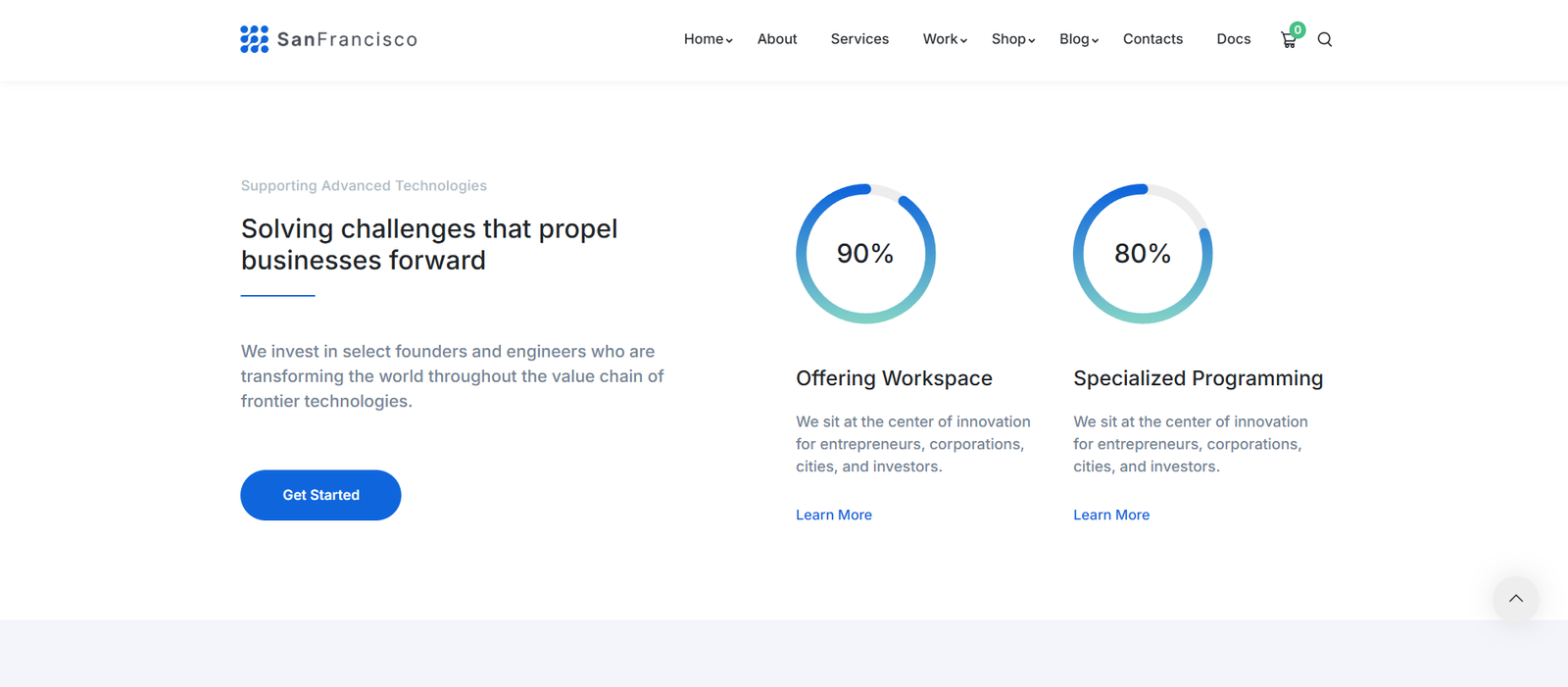Click the 90% circular progress indicator

[x=865, y=254]
